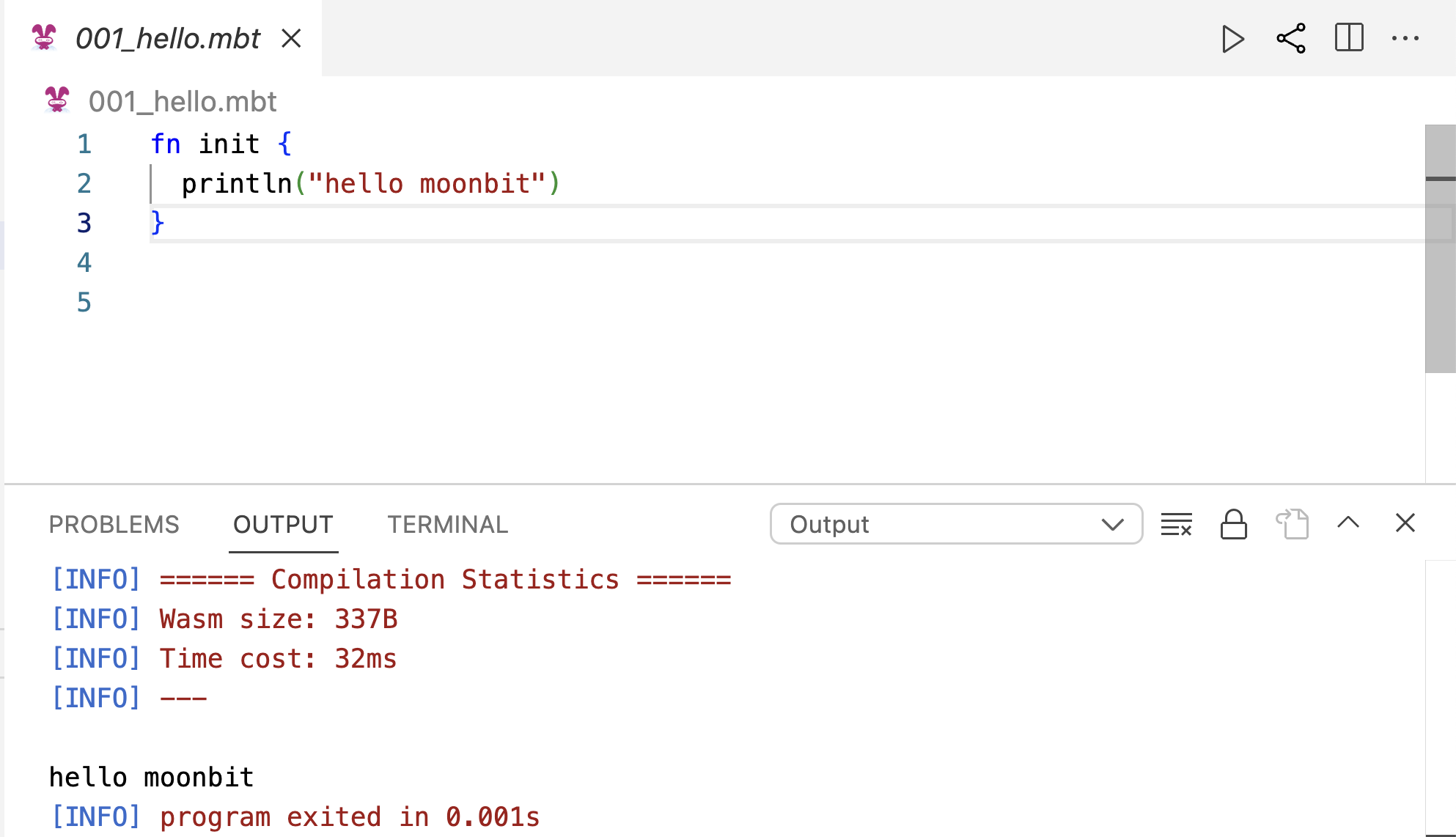
Task: Click the "hello moonbit" string literal
Action: (427, 183)
